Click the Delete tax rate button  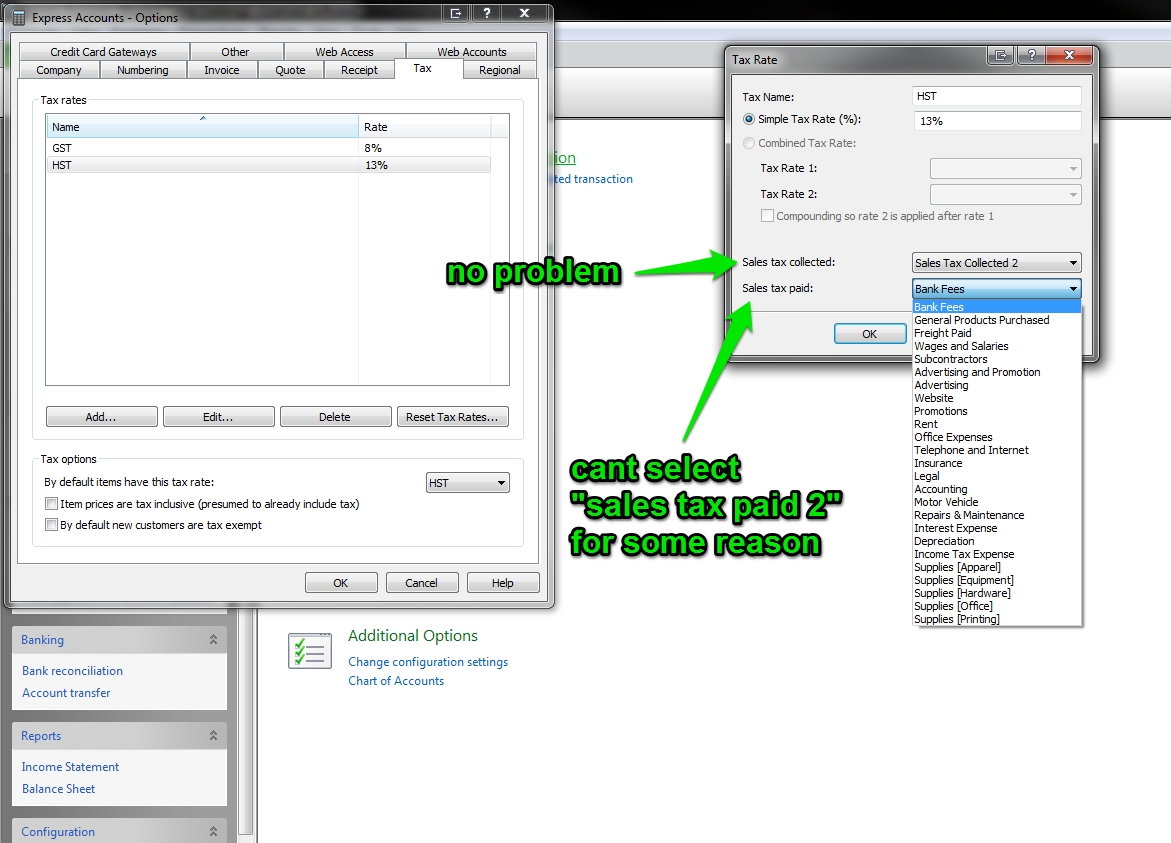[335, 417]
